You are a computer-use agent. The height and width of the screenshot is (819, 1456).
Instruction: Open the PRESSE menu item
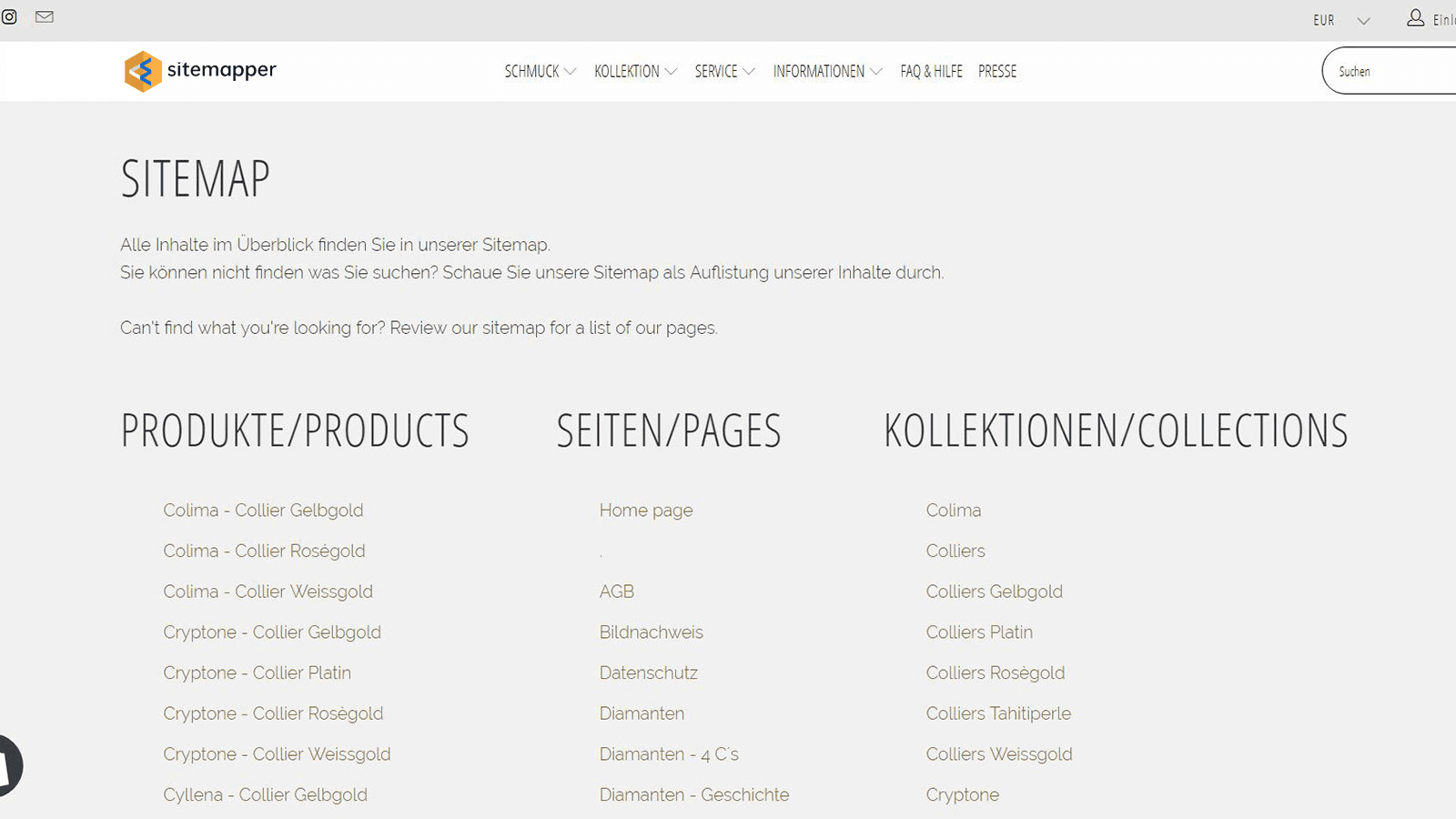tap(997, 71)
